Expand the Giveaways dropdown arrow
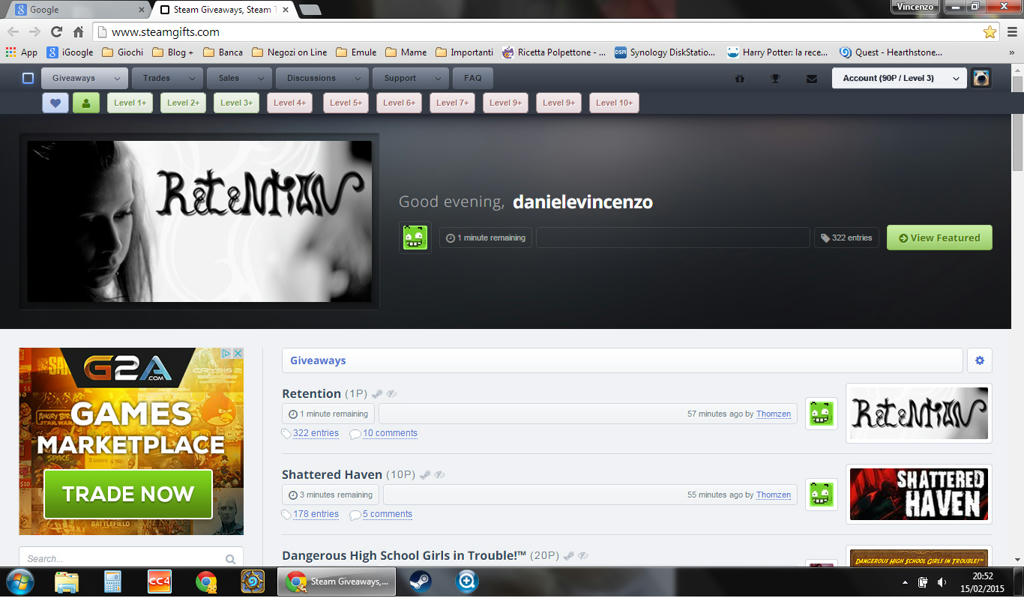Viewport: 1024px width, 616px height. point(117,78)
